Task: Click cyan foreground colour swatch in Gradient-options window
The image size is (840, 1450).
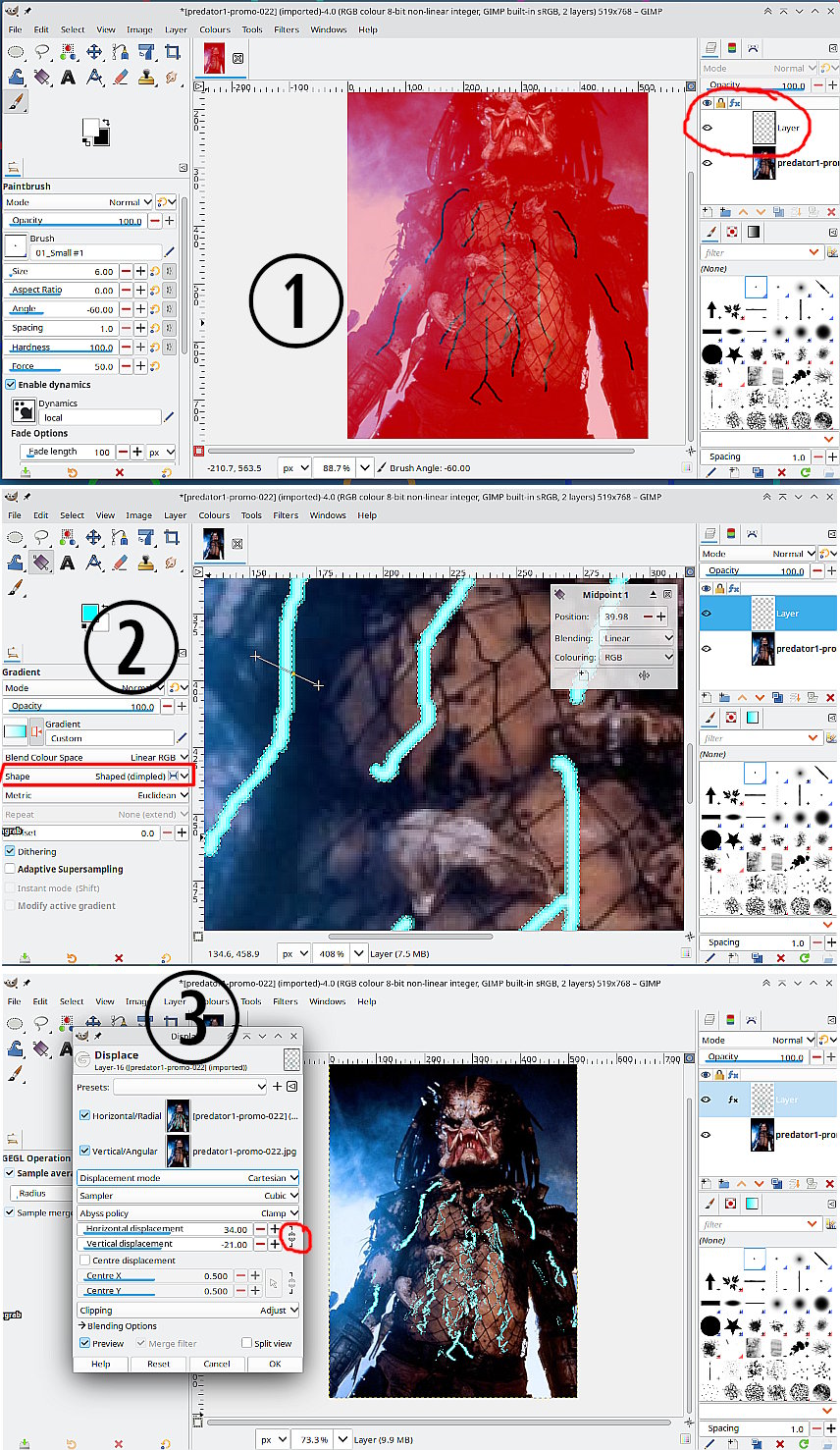Action: [88, 614]
